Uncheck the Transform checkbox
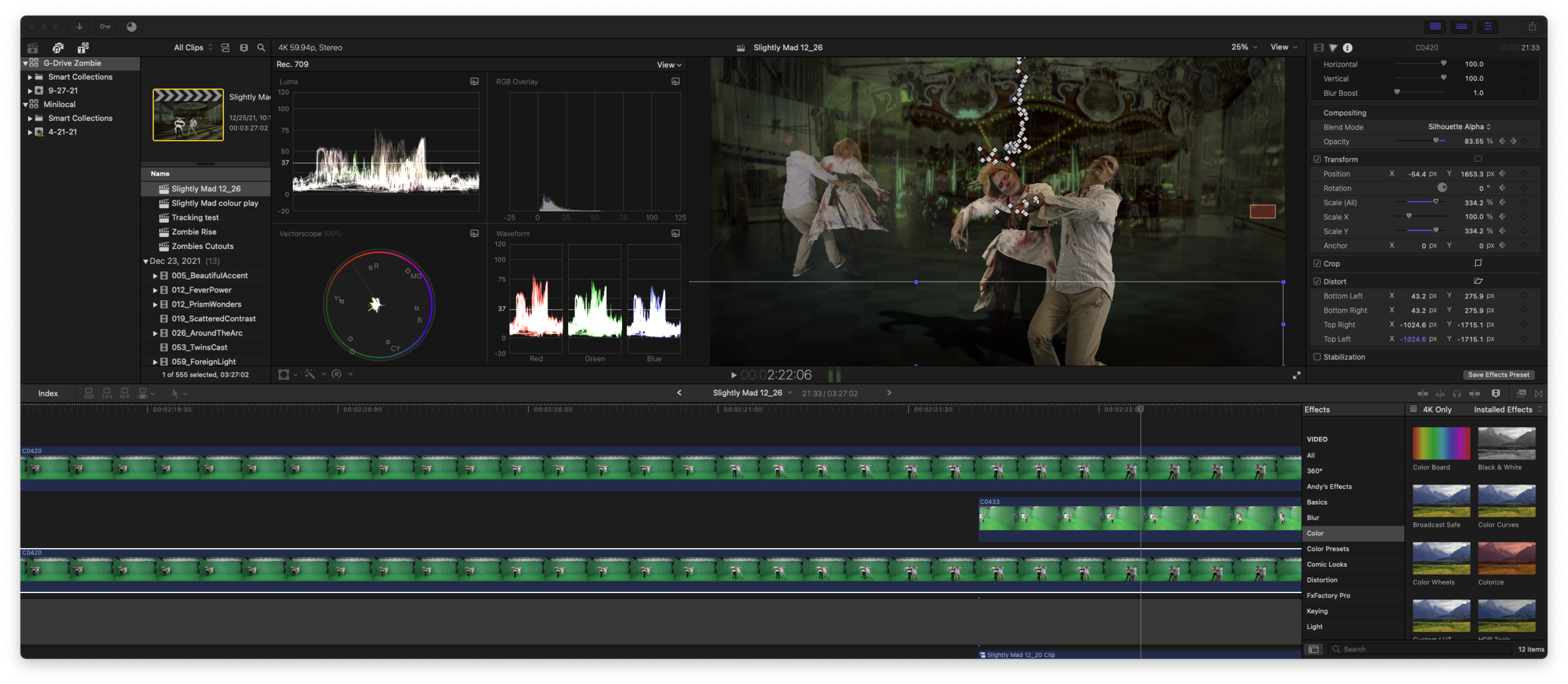The image size is (1568, 684). tap(1317, 159)
